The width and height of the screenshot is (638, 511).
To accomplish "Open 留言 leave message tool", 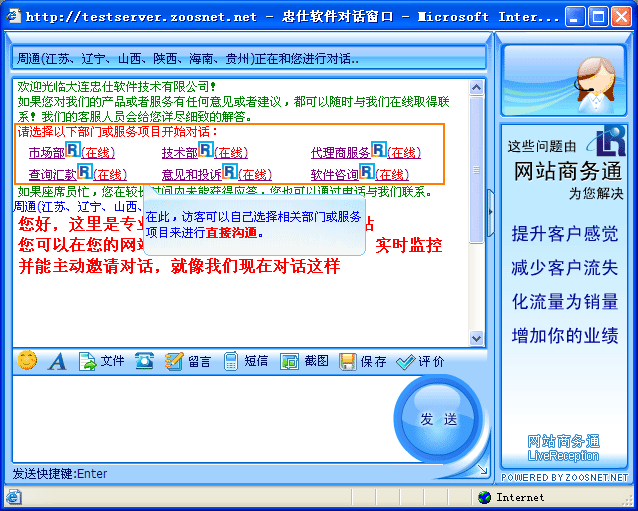I will pos(188,361).
